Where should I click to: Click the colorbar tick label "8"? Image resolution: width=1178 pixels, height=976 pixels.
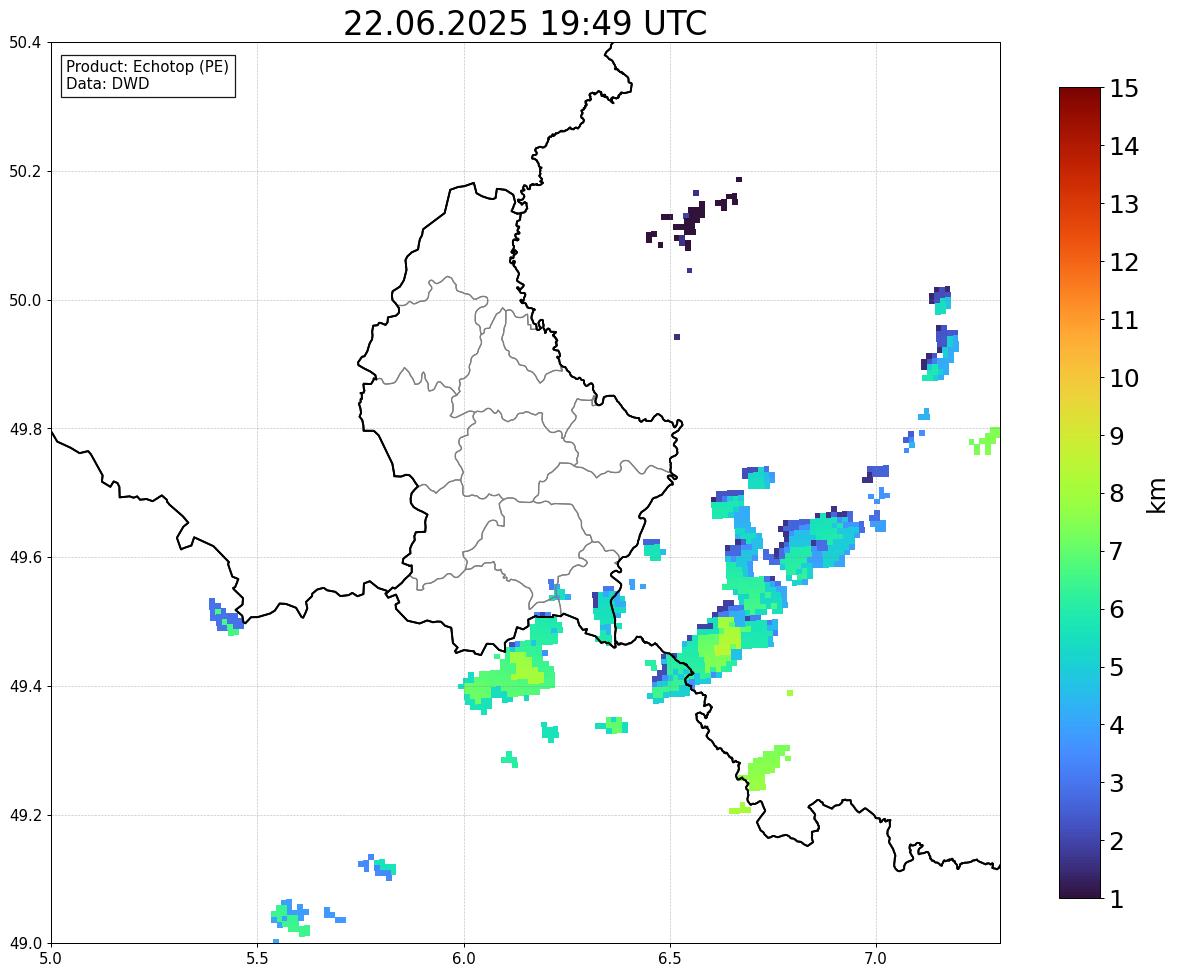[x=1116, y=494]
